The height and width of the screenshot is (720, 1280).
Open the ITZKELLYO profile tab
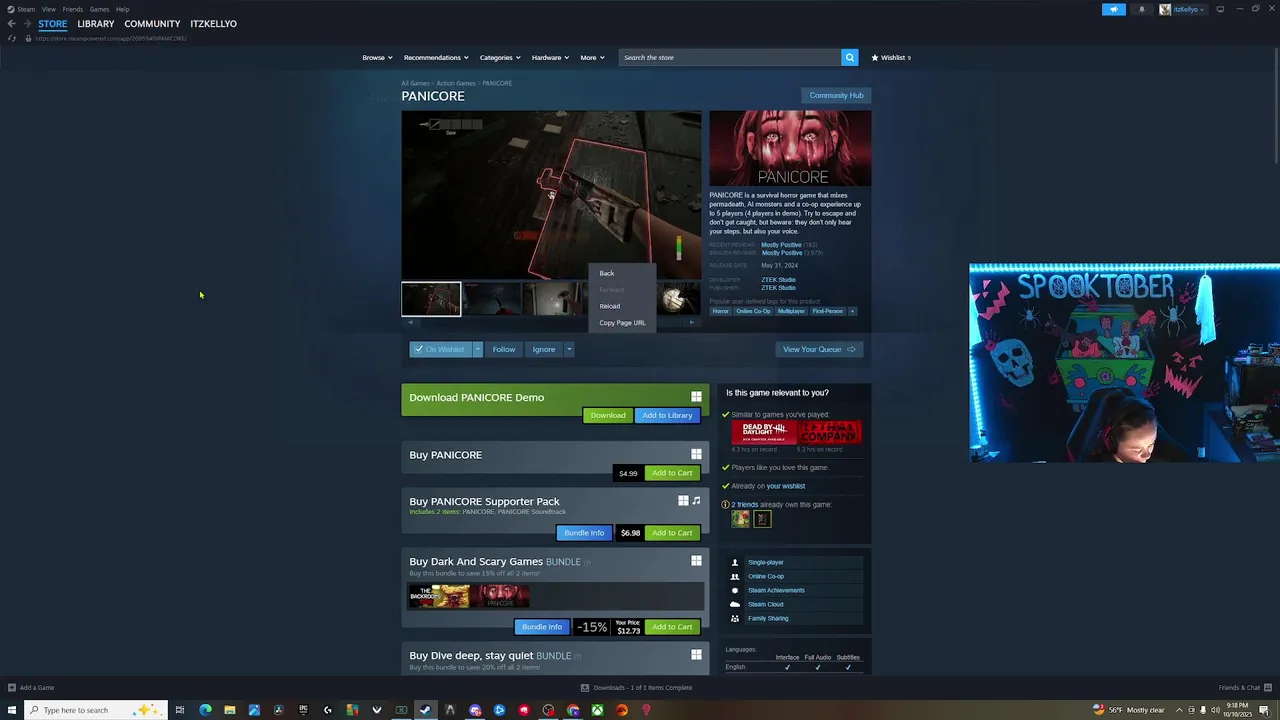pyautogui.click(x=213, y=23)
